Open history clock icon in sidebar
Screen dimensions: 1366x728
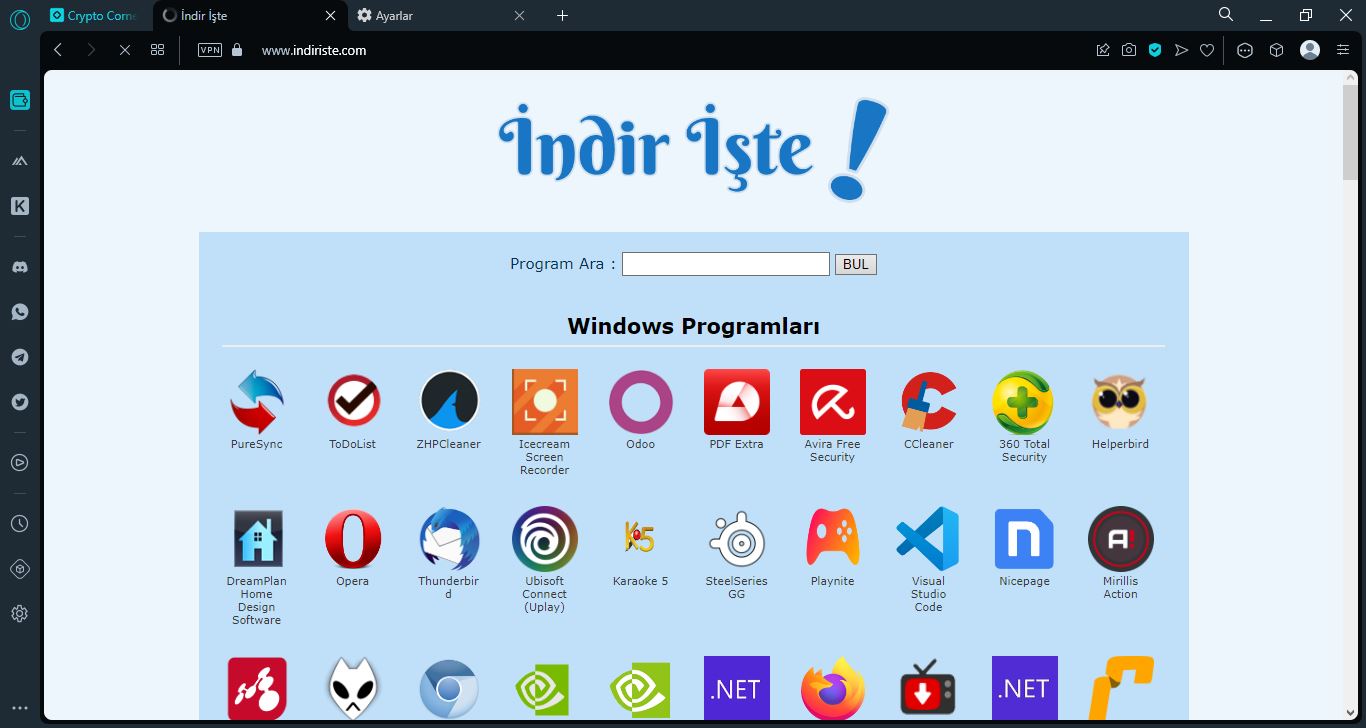[19, 523]
